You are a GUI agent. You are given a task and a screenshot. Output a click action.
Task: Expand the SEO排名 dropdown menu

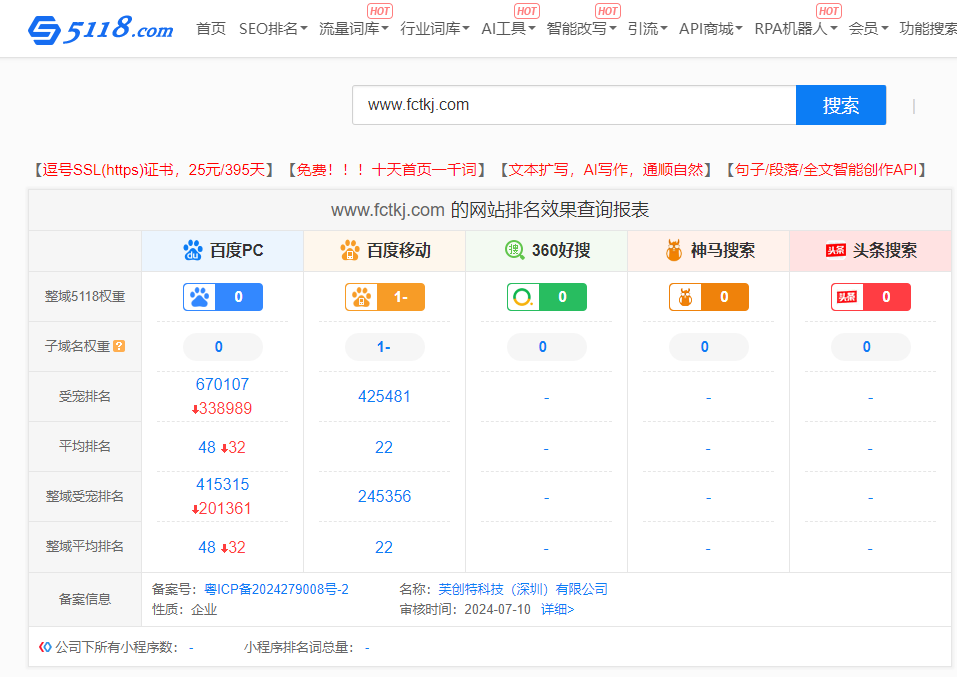click(x=273, y=29)
